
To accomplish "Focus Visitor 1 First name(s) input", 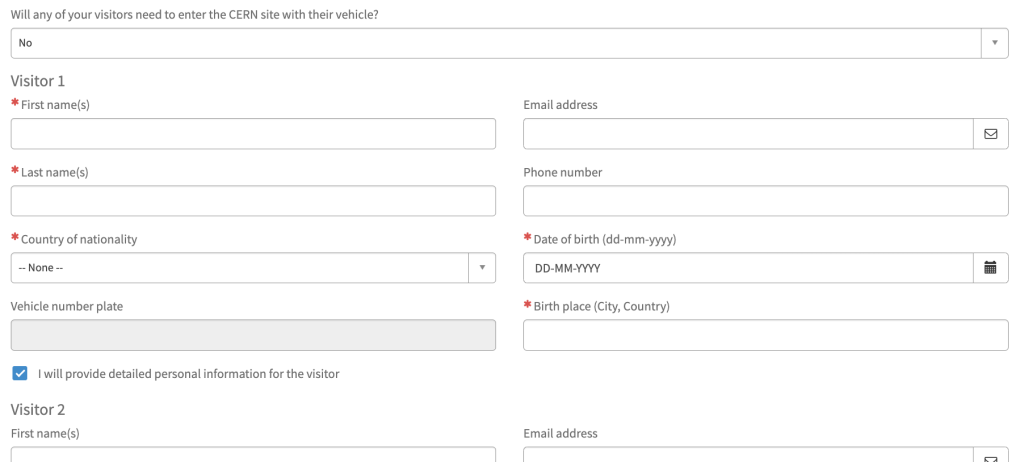I will (x=253, y=133).
